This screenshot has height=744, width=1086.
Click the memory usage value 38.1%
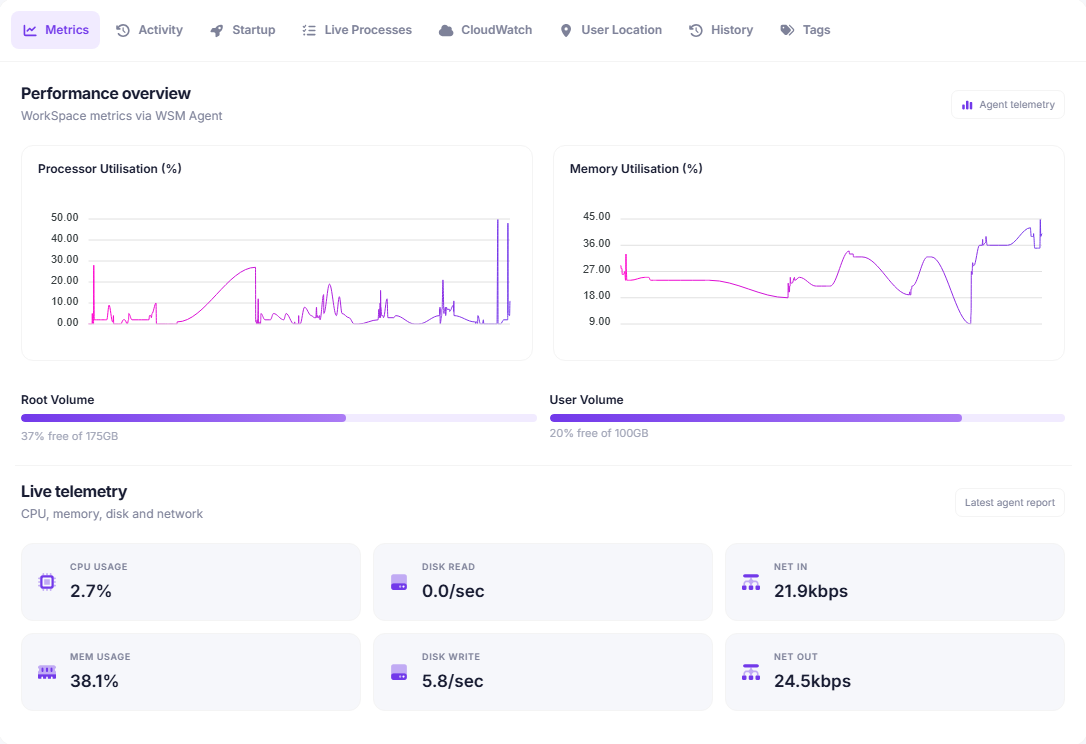pyautogui.click(x=94, y=681)
